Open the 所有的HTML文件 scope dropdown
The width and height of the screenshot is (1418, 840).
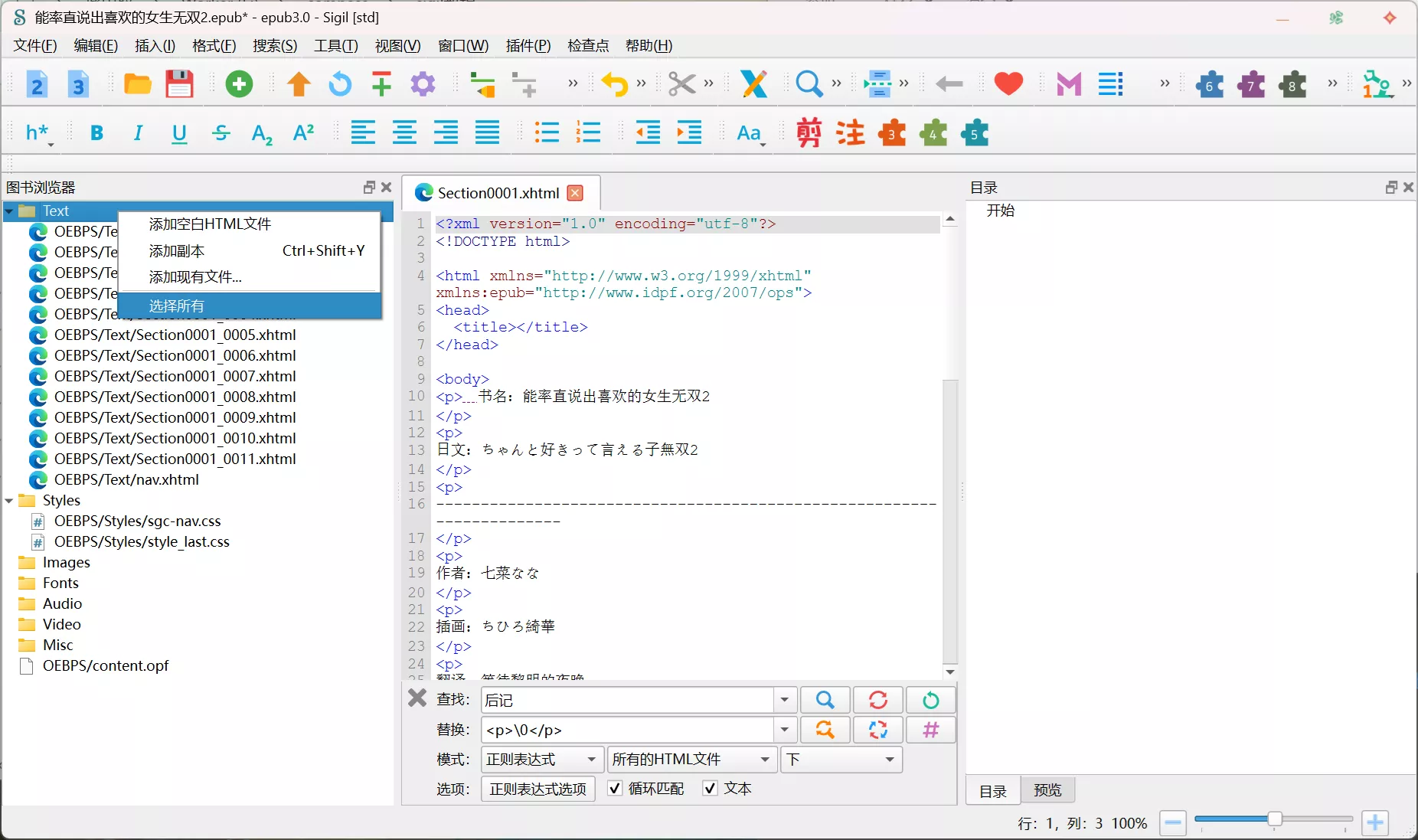pos(691,760)
